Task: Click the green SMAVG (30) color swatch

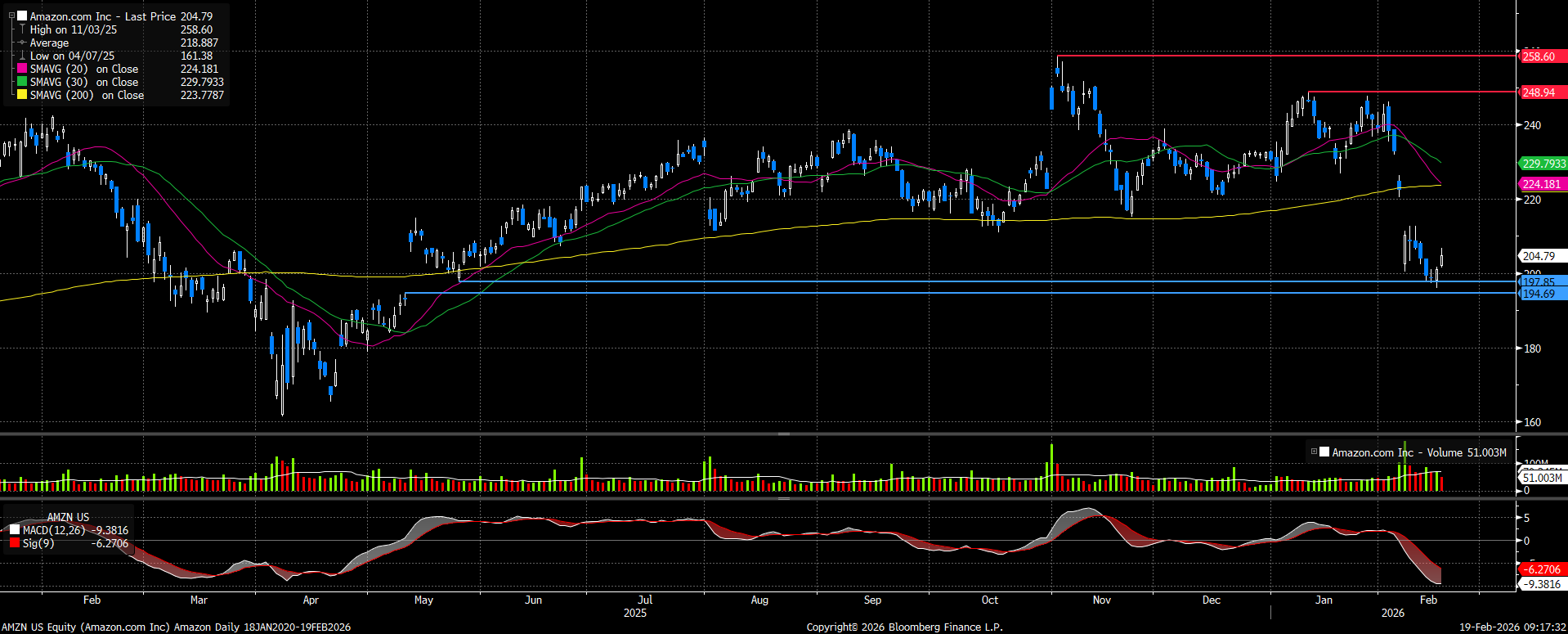Action: tap(22, 82)
